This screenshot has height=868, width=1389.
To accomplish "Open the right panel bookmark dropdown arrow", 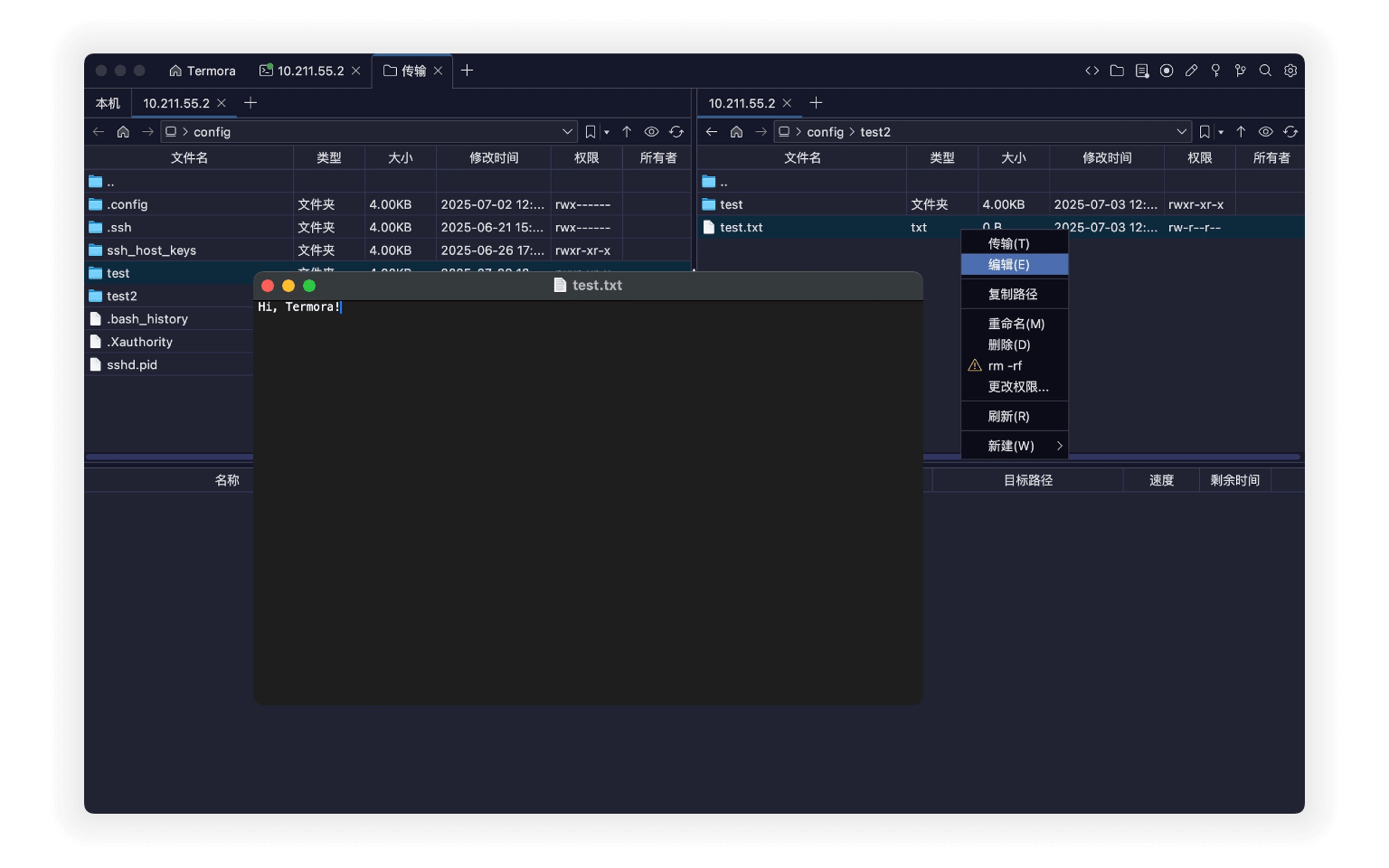I will click(x=1221, y=133).
